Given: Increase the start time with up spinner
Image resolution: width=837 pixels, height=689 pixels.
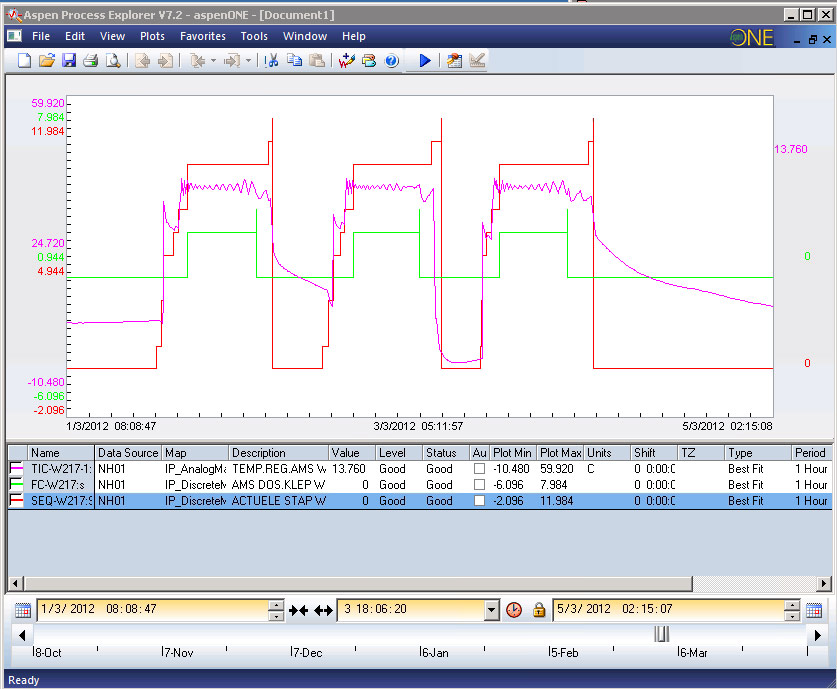Looking at the screenshot, I should 275,605.
